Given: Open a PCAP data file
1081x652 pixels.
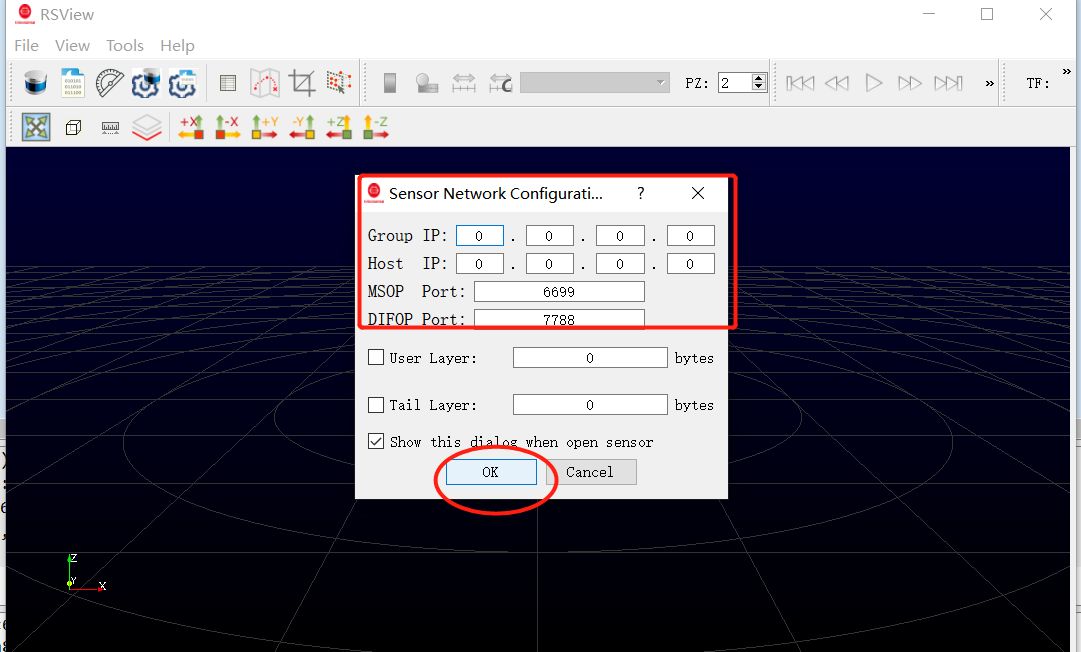Looking at the screenshot, I should point(73,83).
